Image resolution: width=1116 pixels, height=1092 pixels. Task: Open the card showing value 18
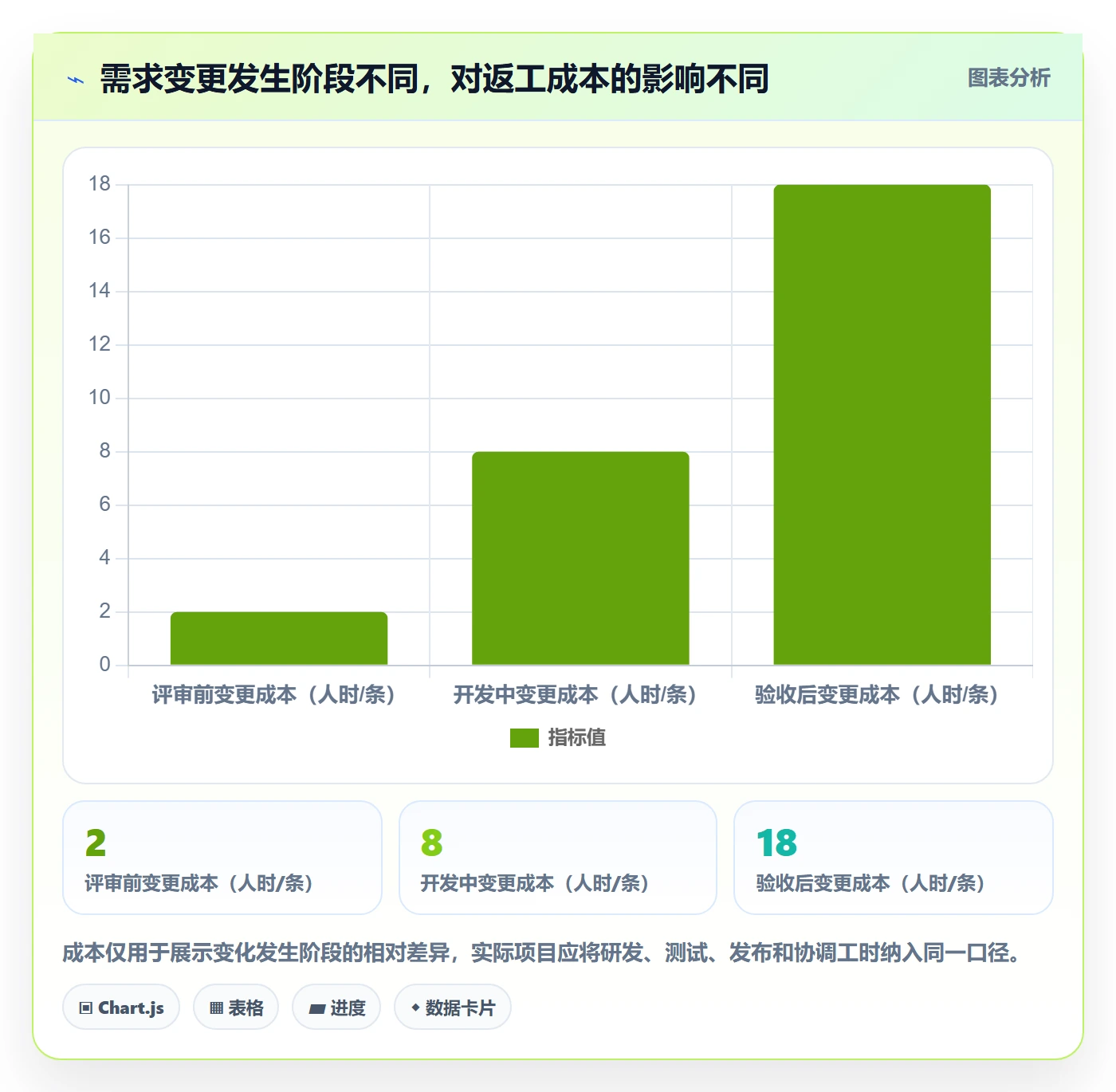coord(894,858)
